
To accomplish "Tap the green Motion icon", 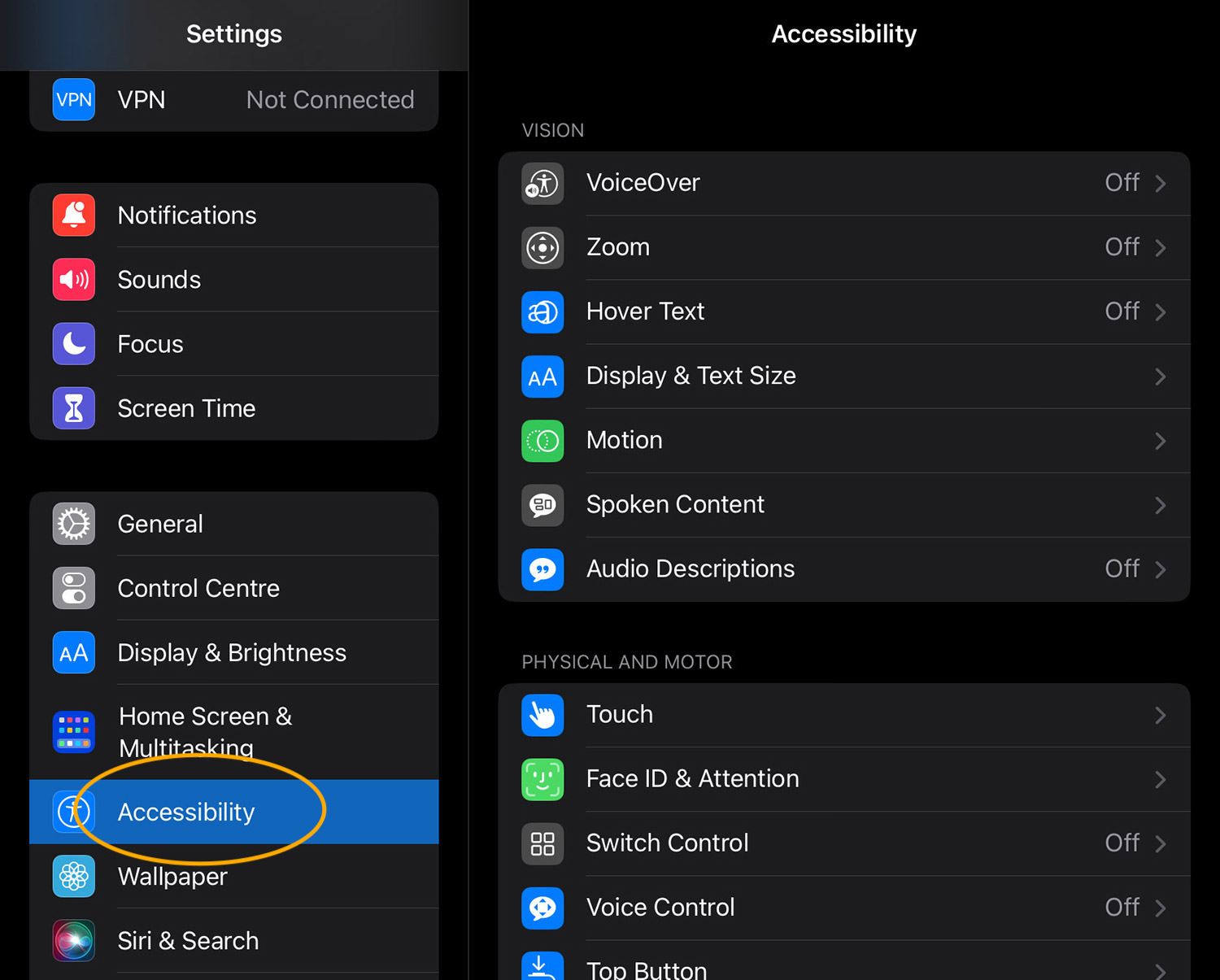I will pyautogui.click(x=542, y=441).
